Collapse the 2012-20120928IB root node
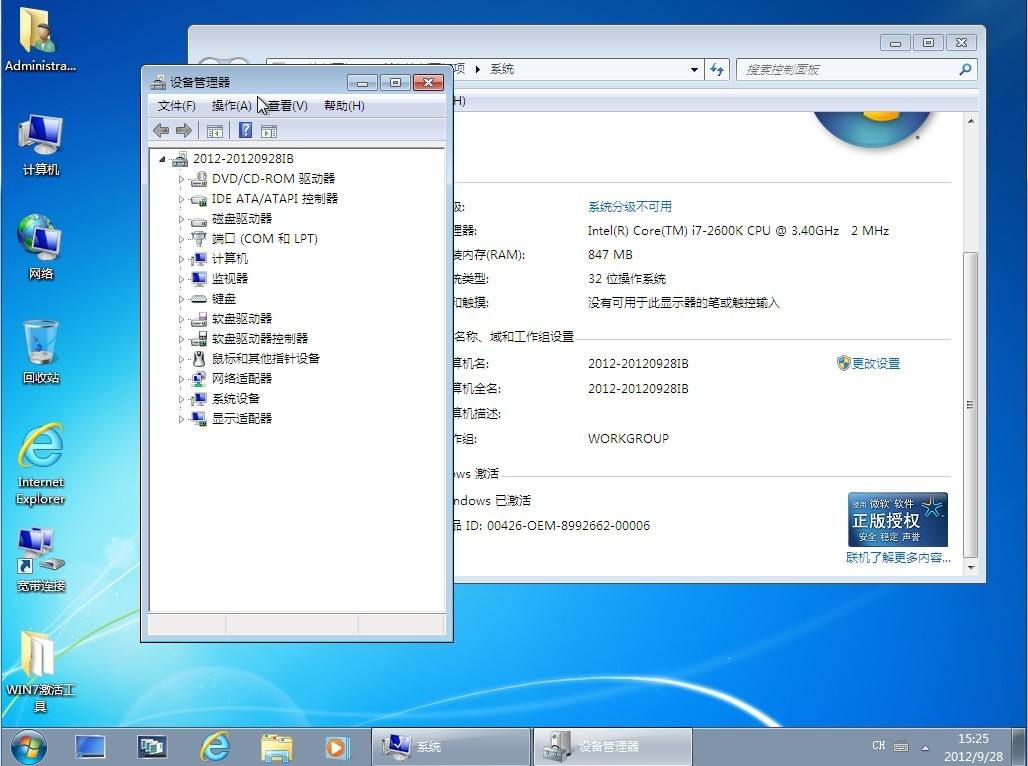Image resolution: width=1028 pixels, height=766 pixels. pos(162,159)
